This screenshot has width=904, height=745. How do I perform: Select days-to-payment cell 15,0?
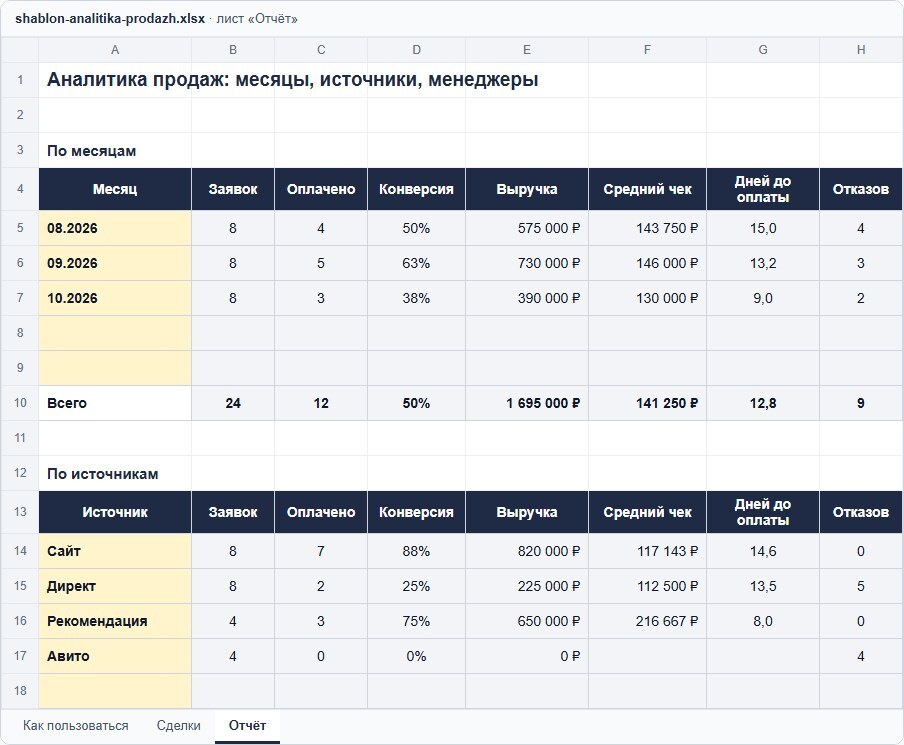click(762, 228)
